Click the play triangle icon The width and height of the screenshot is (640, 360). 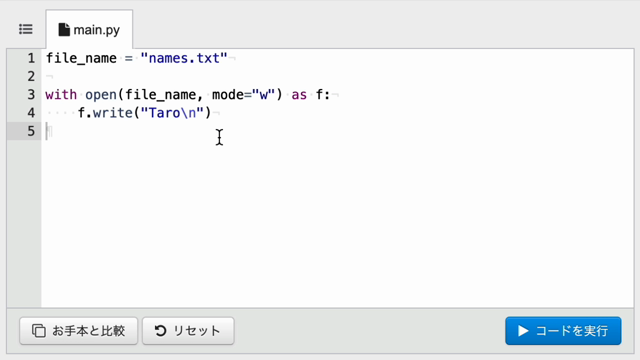click(523, 331)
